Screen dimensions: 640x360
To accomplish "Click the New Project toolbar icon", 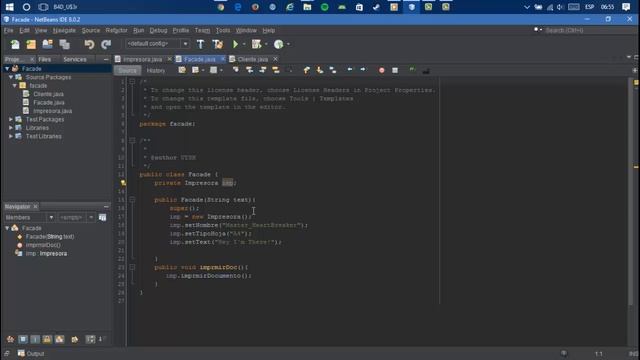I will coord(31,44).
